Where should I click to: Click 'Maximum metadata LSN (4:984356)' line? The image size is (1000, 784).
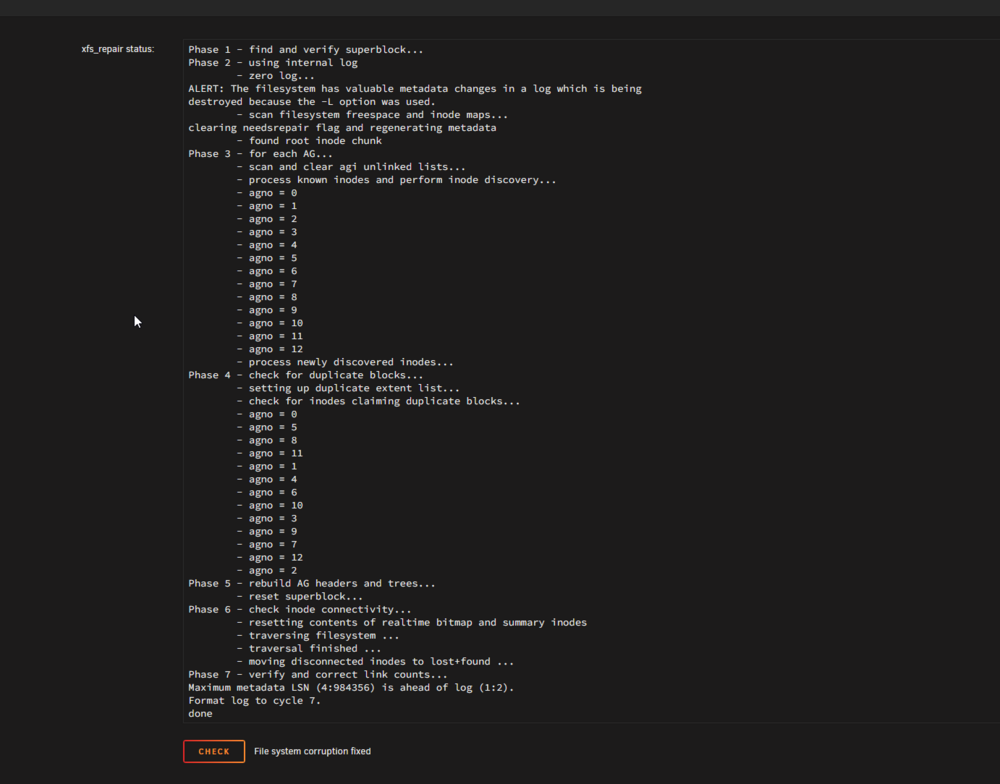click(351, 688)
